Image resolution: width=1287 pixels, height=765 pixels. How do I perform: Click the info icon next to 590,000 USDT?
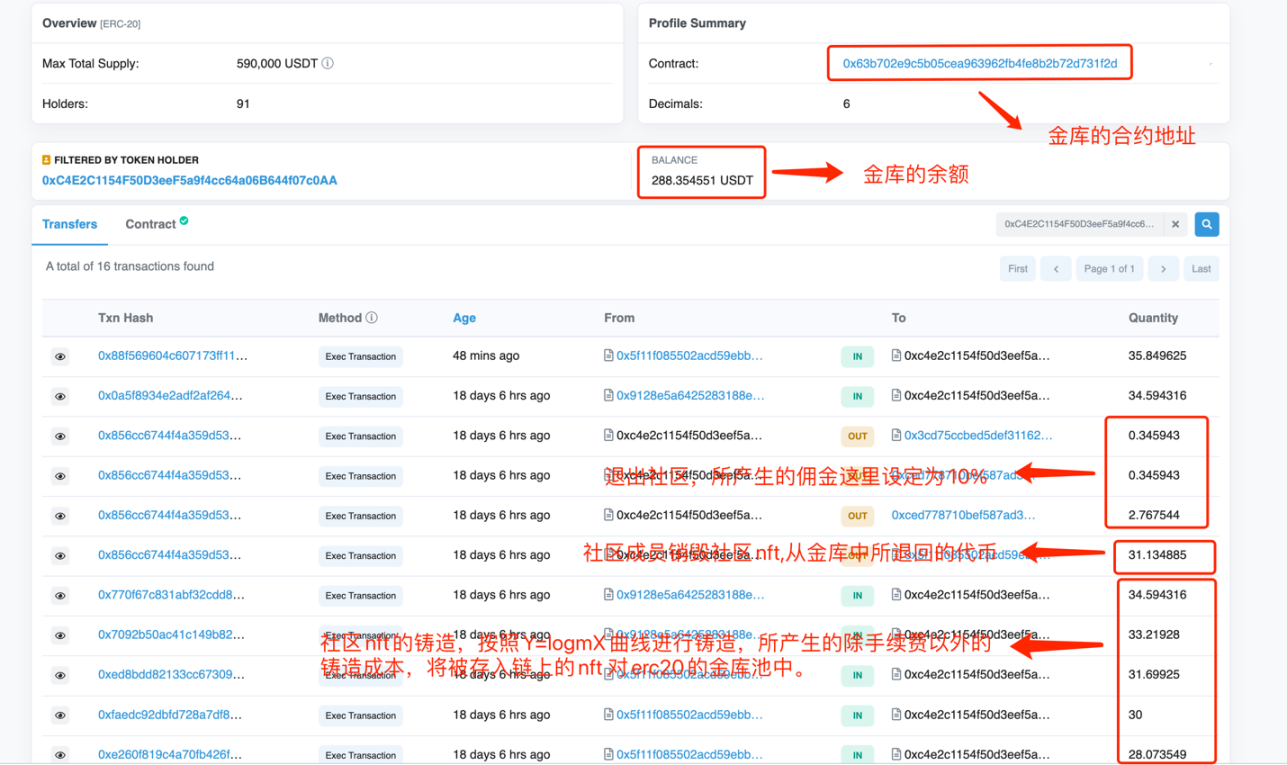coord(328,64)
